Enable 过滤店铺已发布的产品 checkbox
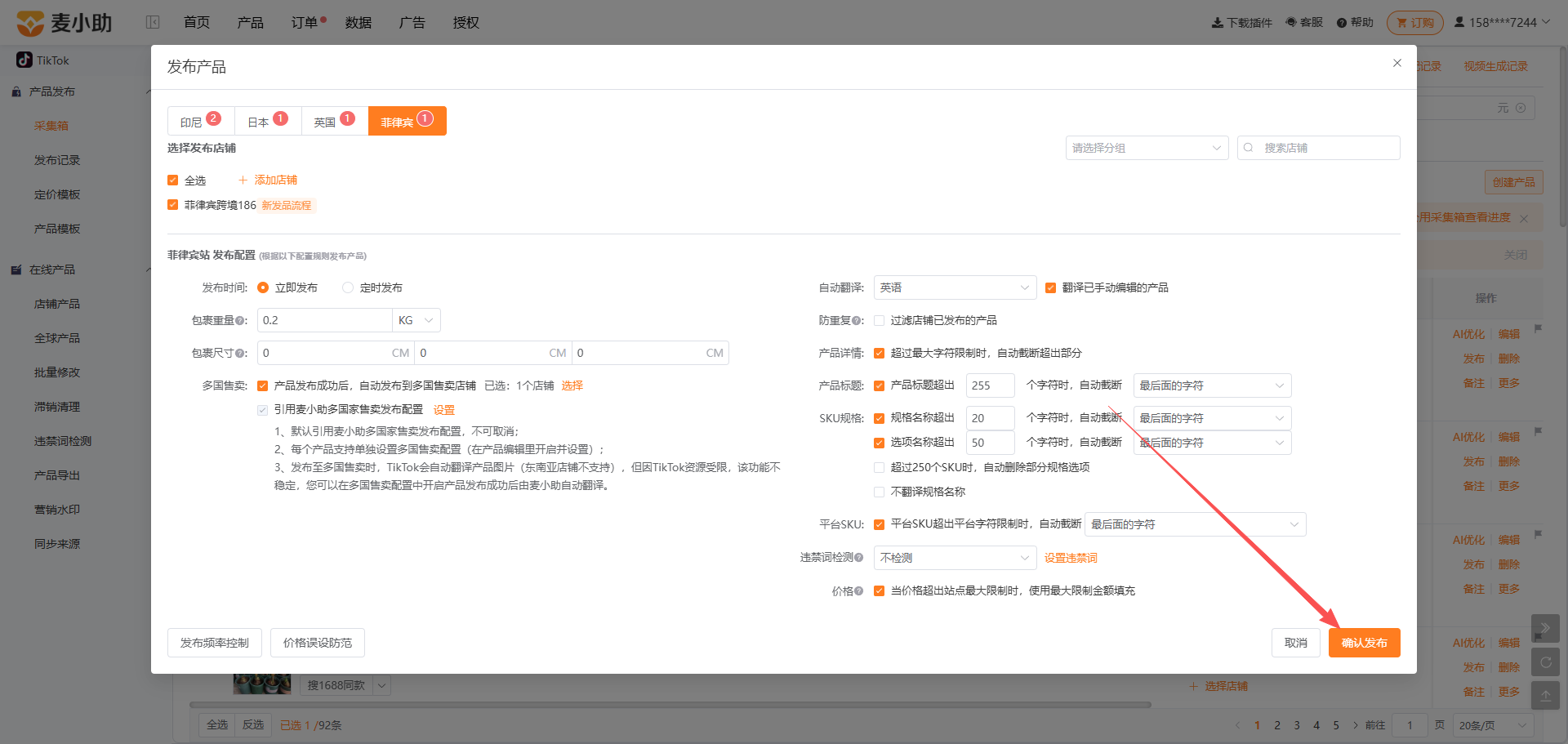 click(879, 320)
